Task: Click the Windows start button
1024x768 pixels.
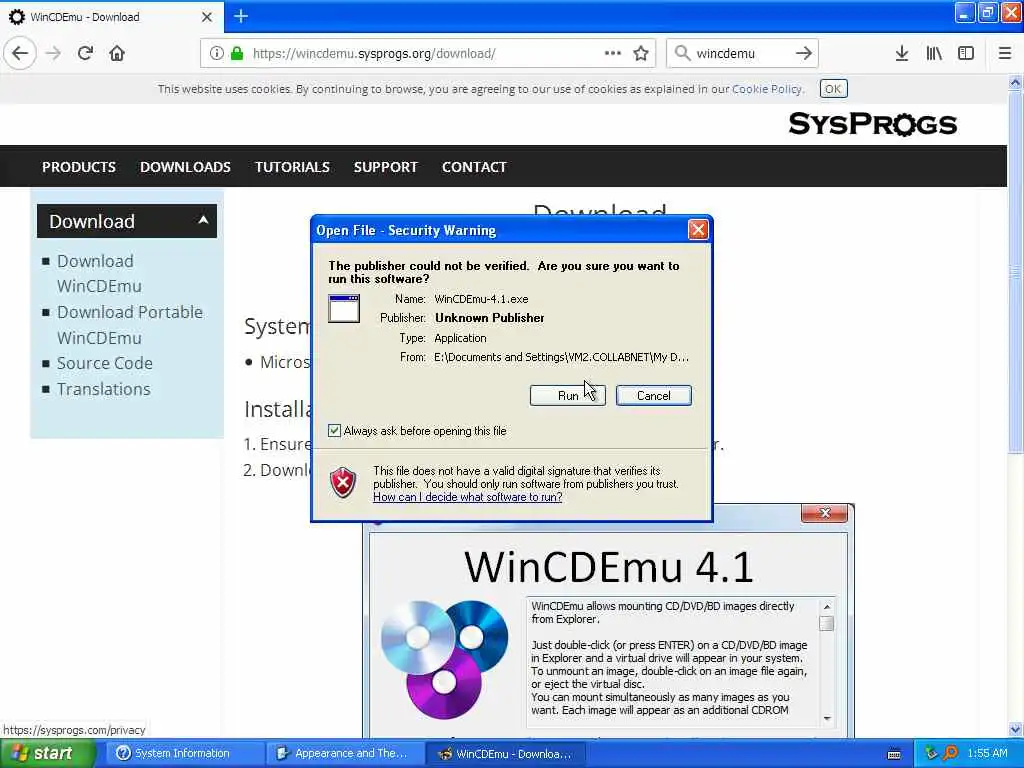Action: (x=46, y=753)
